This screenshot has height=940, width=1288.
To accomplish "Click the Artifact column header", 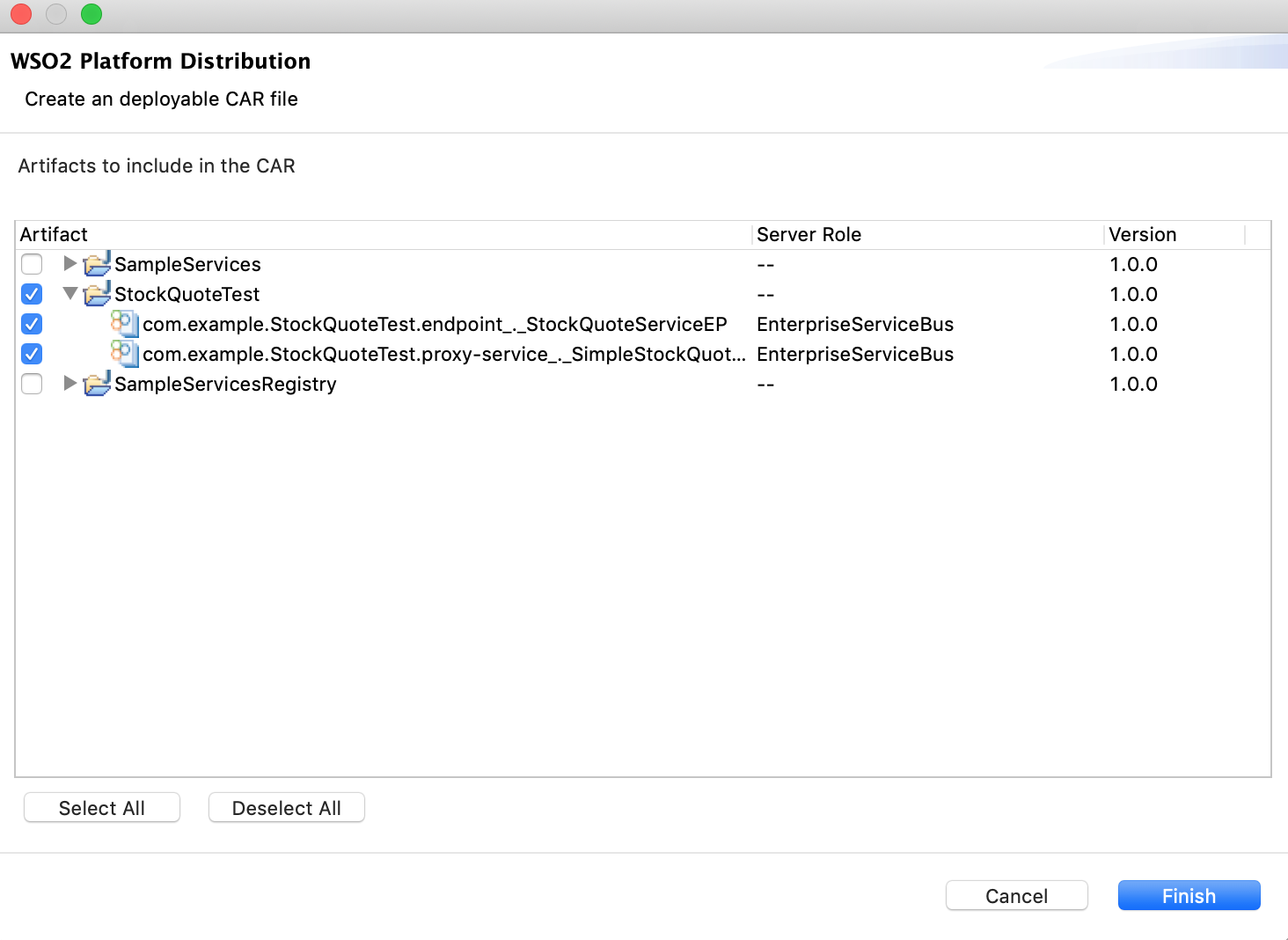I will [x=384, y=235].
